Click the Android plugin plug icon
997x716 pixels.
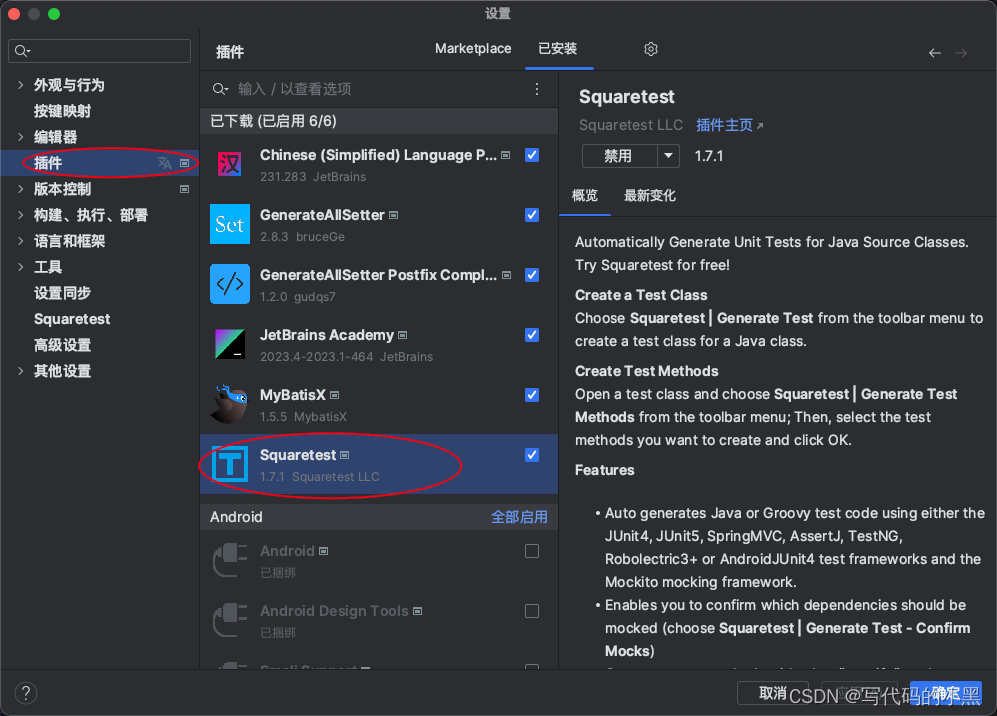coord(230,560)
